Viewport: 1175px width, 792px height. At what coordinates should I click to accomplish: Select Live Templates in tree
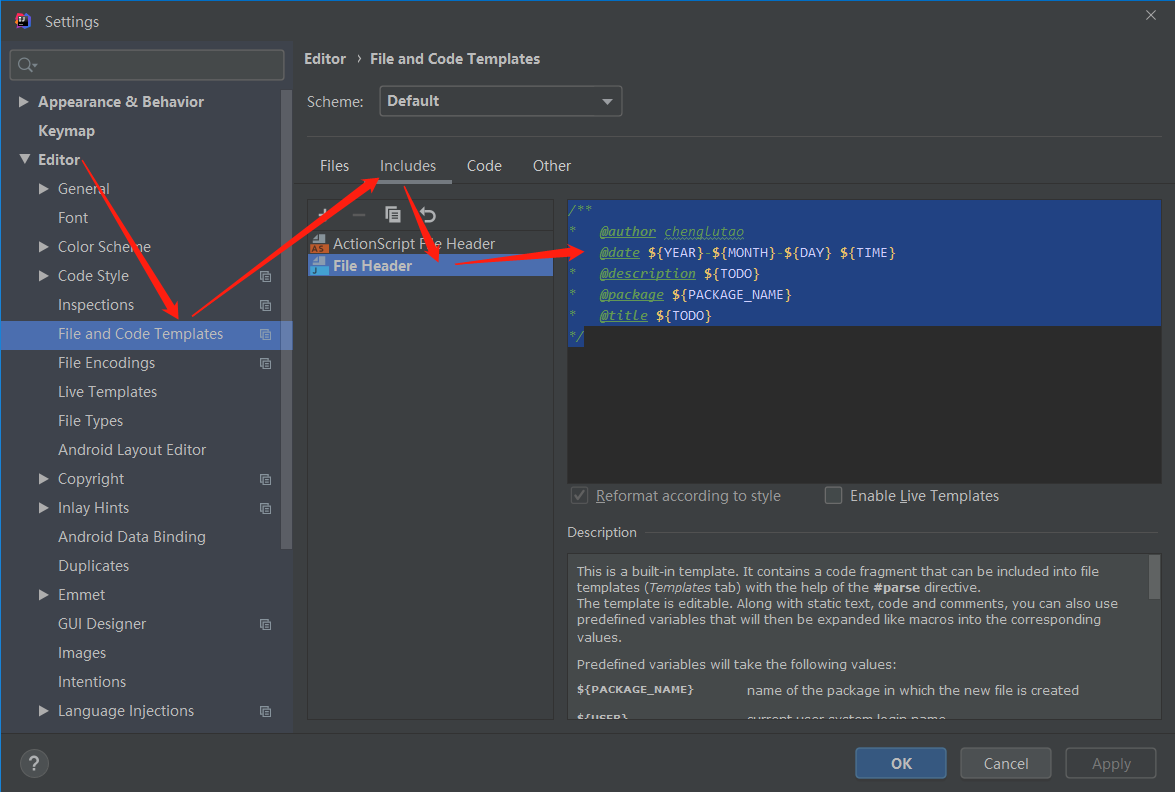pyautogui.click(x=107, y=392)
